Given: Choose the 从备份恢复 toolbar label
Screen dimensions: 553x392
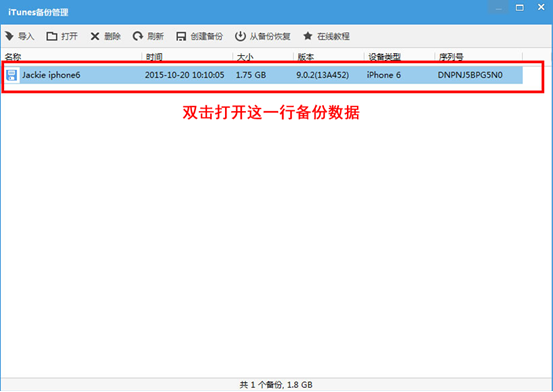Looking at the screenshot, I should [x=270, y=36].
